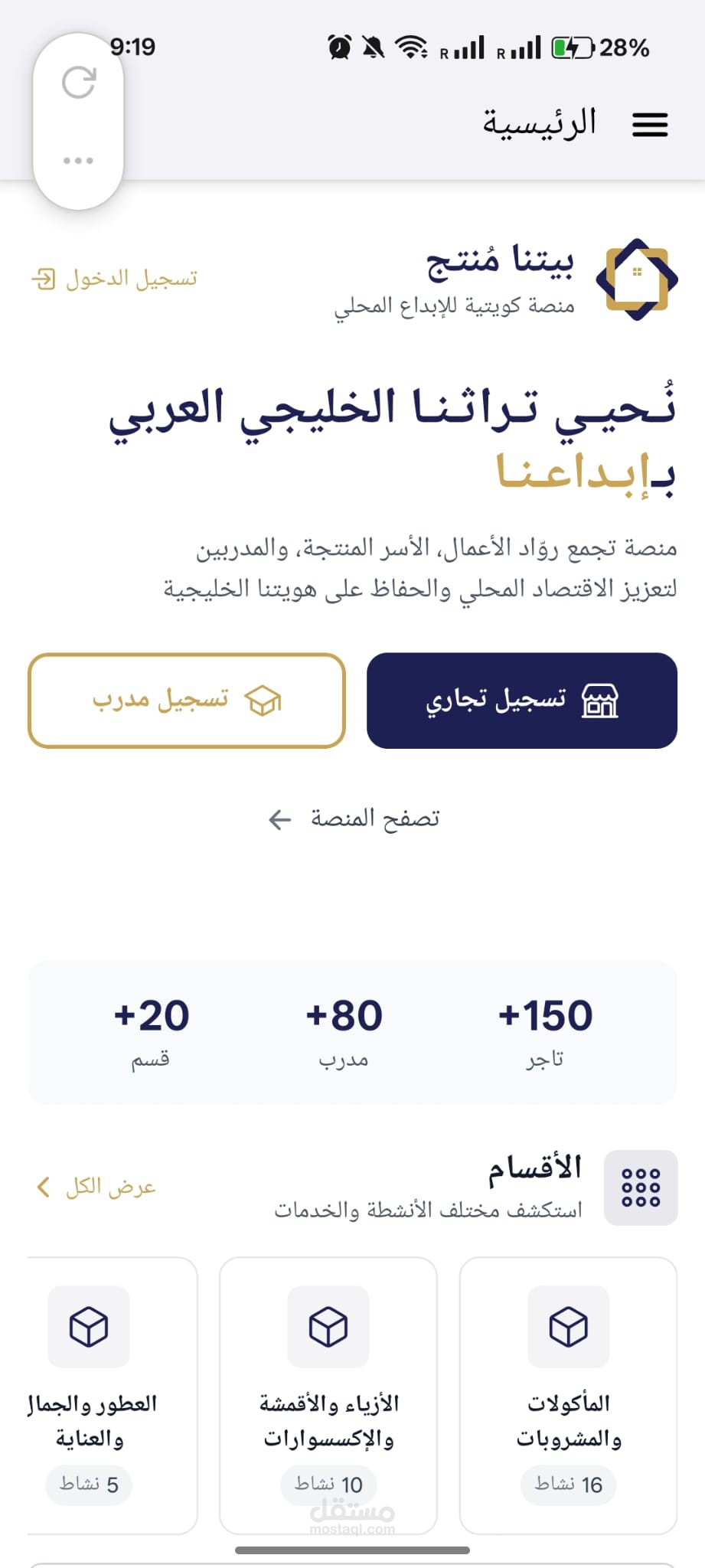Click the 10 نشاط badge

pyautogui.click(x=328, y=1485)
